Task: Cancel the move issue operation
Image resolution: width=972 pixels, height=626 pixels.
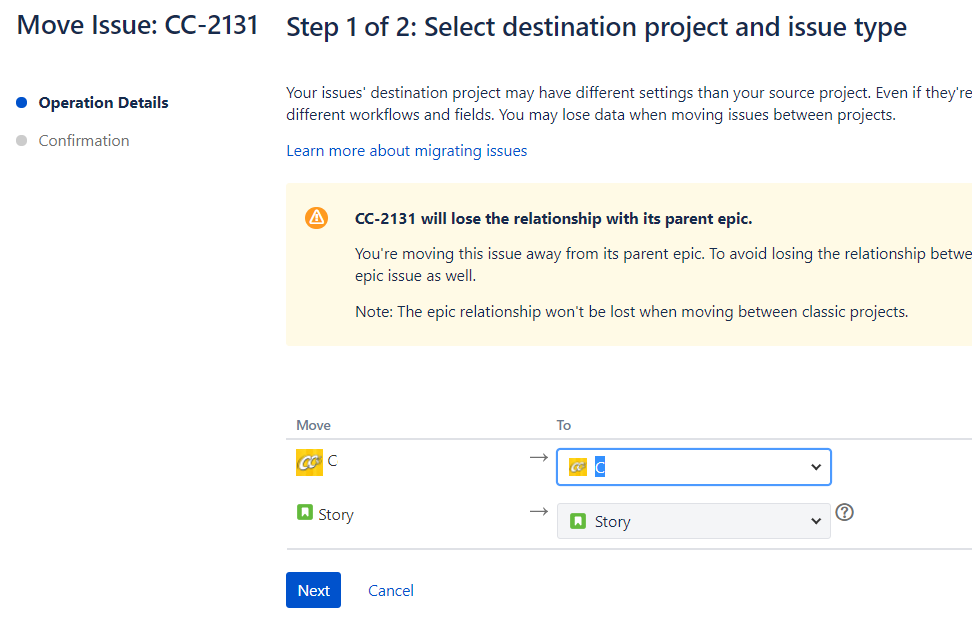Action: (x=391, y=590)
